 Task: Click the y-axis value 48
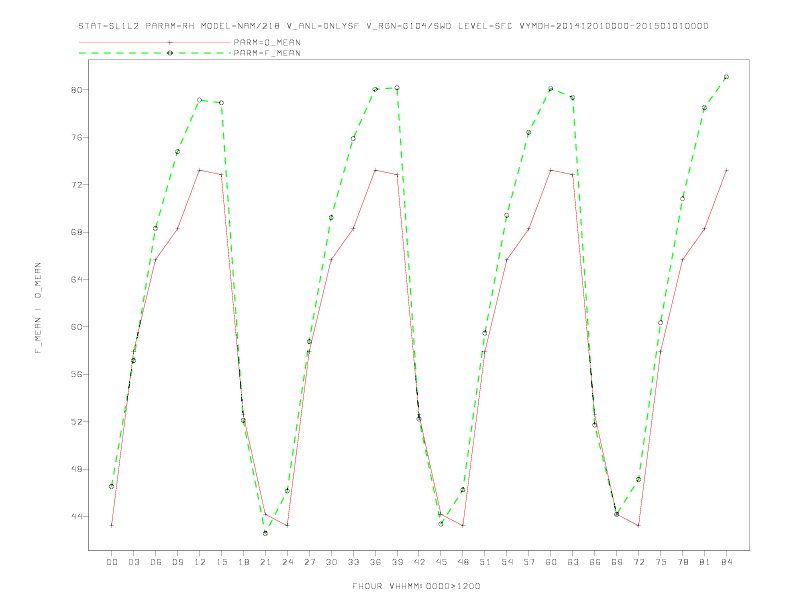click(76, 469)
